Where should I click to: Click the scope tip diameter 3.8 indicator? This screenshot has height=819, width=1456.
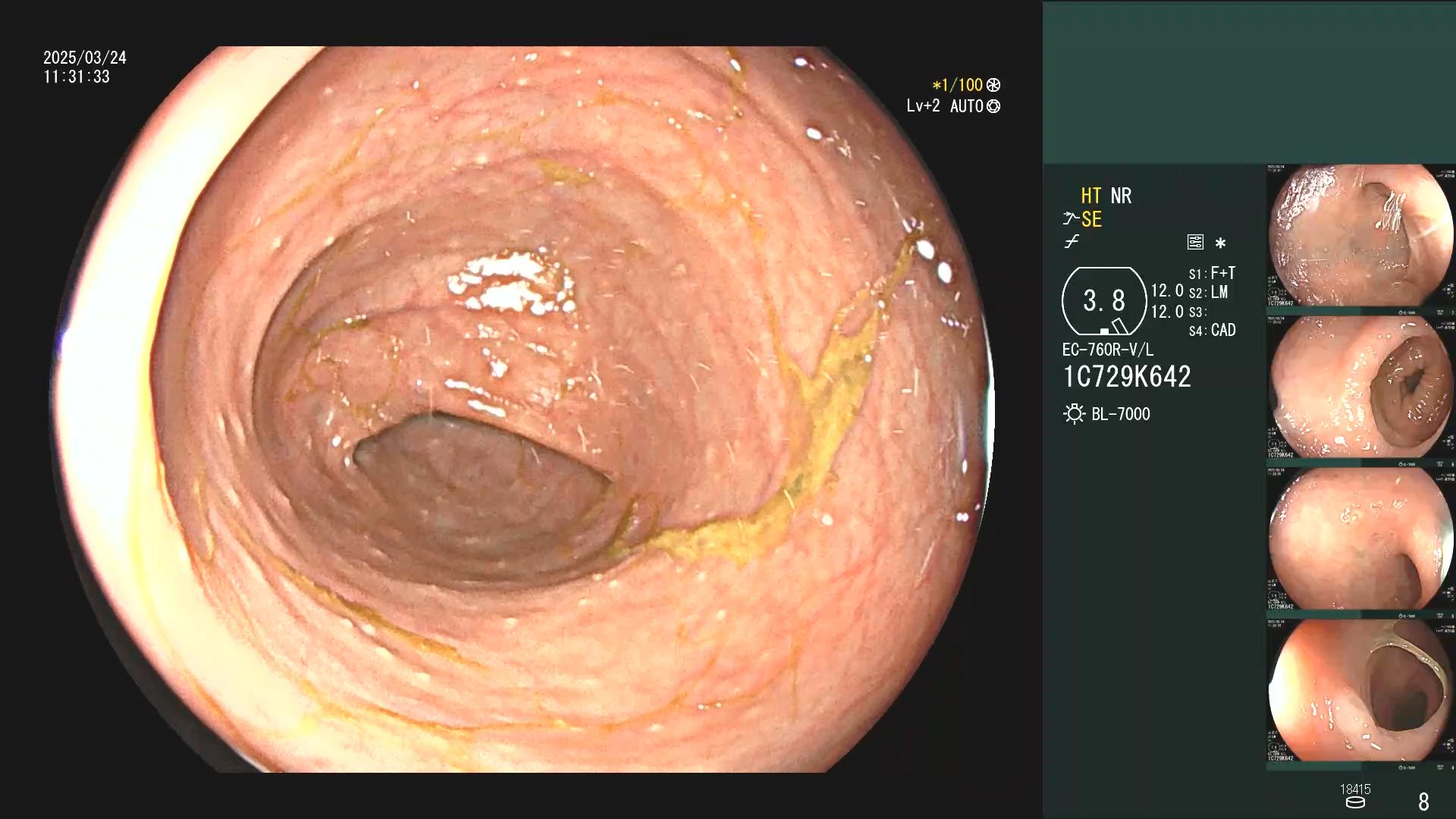(1104, 301)
